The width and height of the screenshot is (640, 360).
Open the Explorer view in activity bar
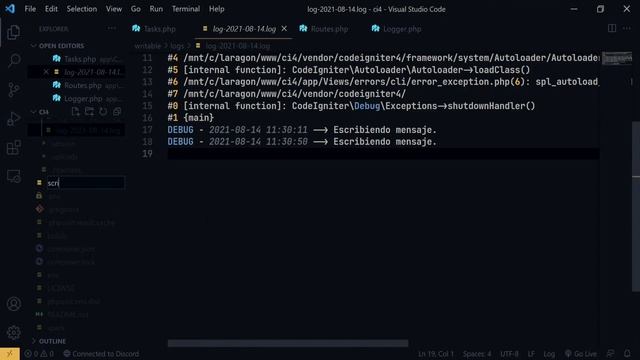pyautogui.click(x=13, y=32)
